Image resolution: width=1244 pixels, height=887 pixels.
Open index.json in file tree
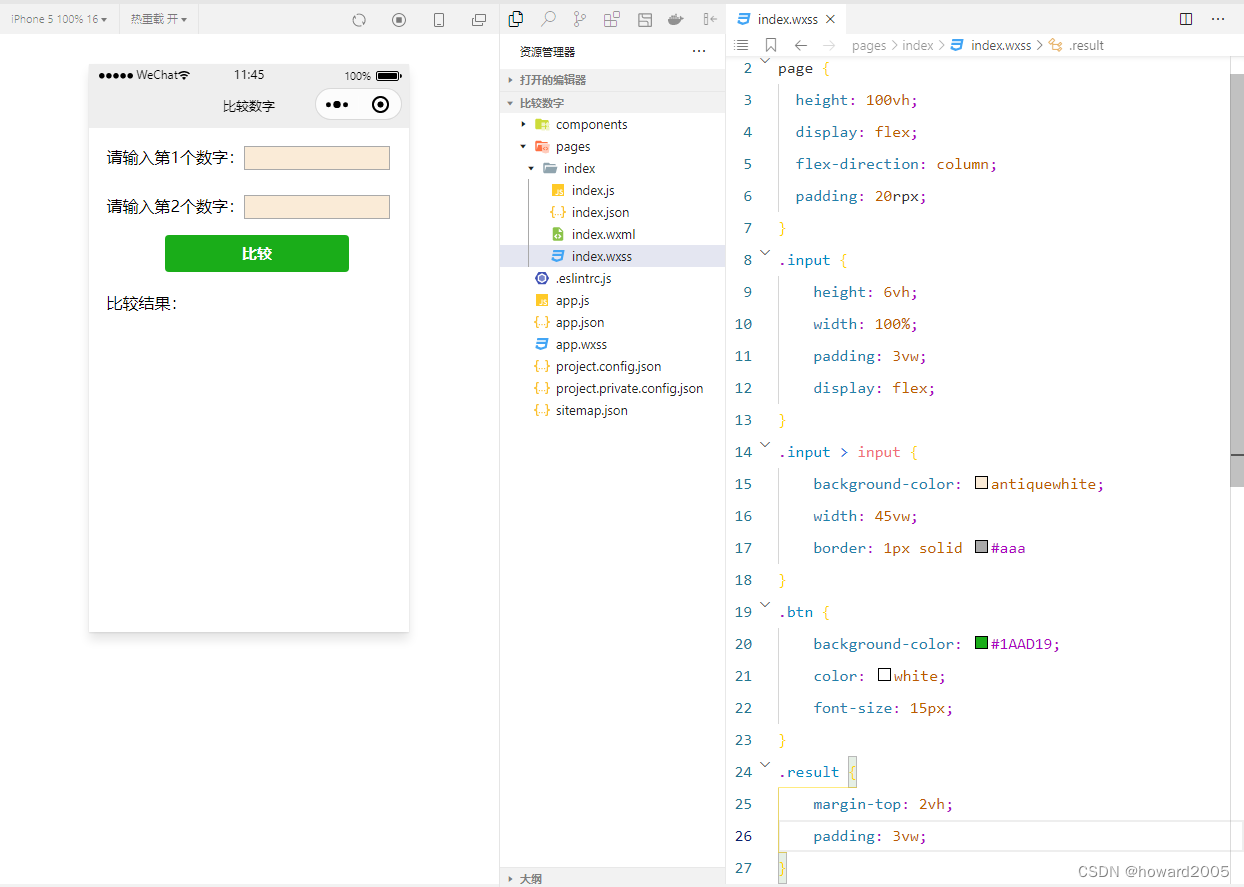[x=612, y=213]
